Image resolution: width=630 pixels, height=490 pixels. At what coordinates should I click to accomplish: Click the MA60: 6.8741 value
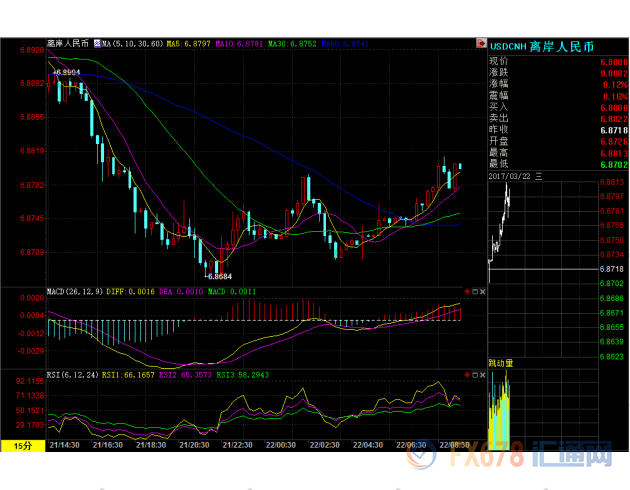pyautogui.click(x=345, y=43)
